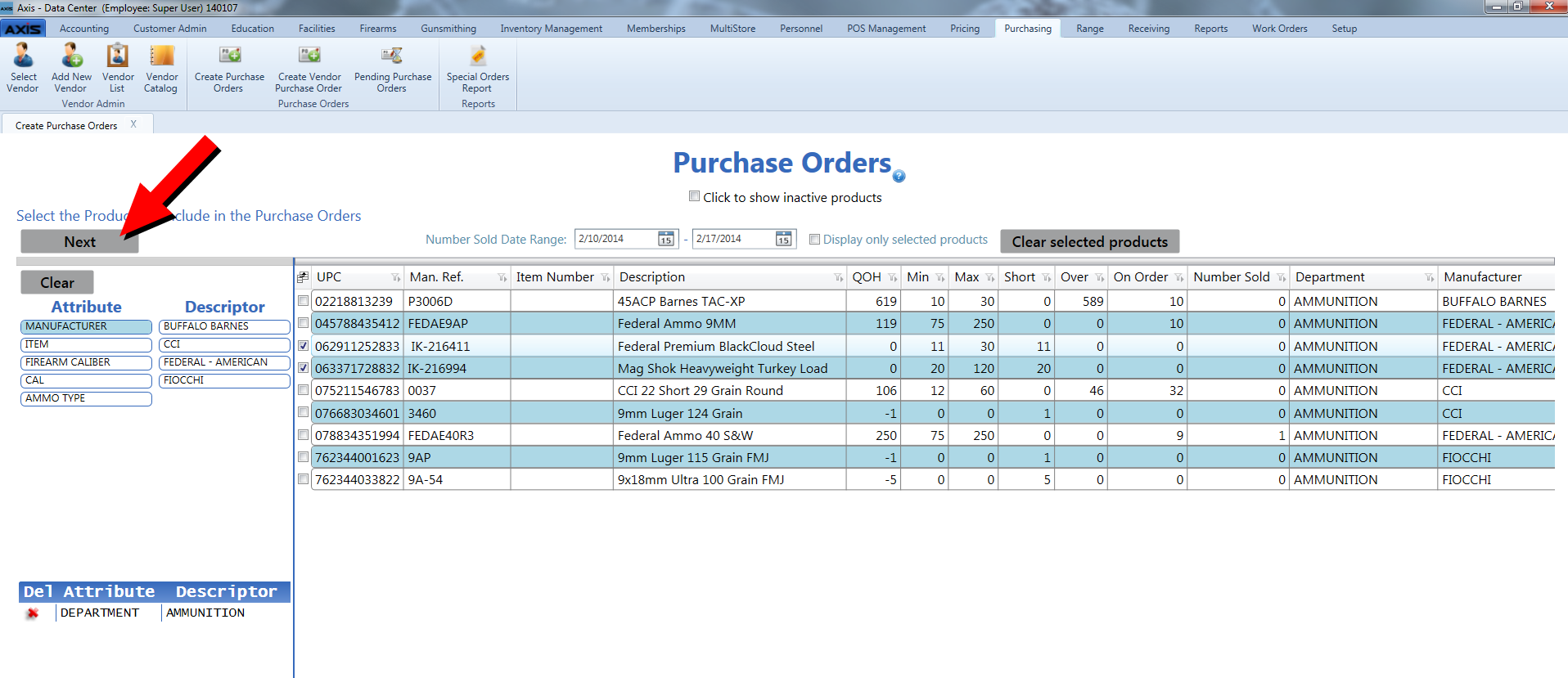Click the blue help icon beside Purchase Orders

(899, 176)
